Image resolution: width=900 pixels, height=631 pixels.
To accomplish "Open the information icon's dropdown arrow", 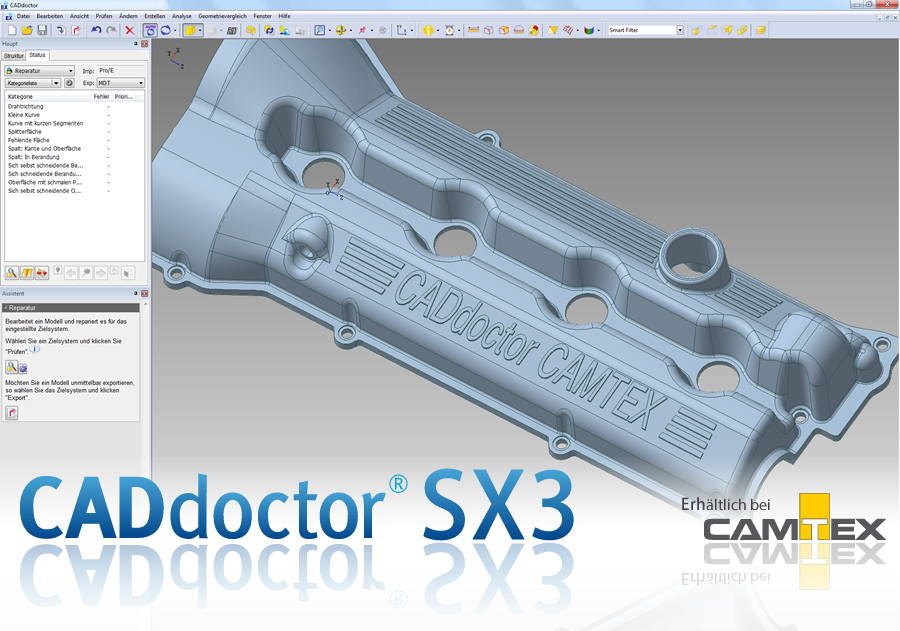I will coord(438,30).
